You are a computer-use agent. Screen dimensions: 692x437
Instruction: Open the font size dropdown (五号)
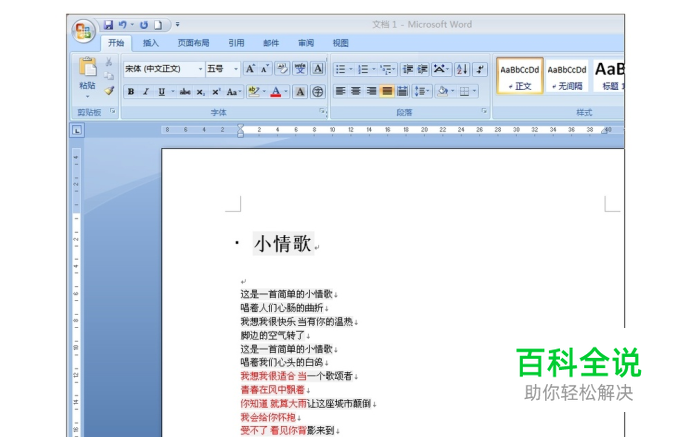pos(236,69)
